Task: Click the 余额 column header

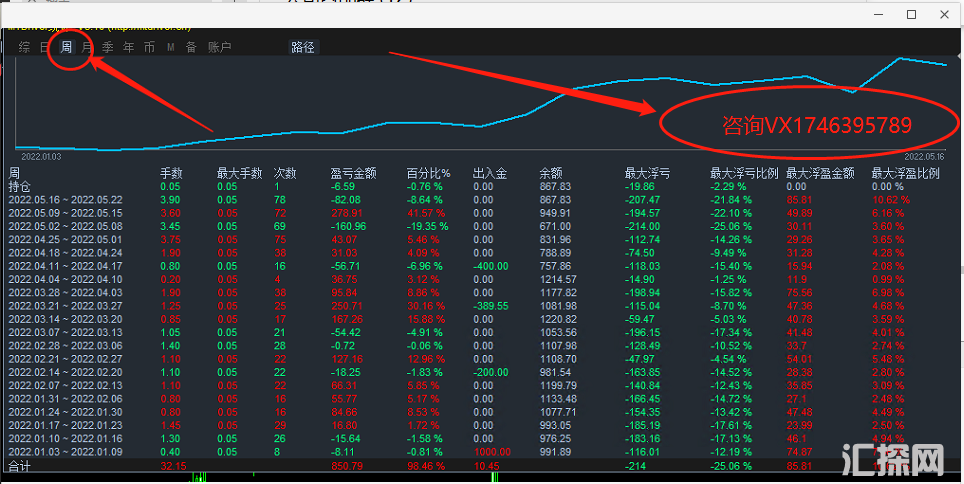Action: [550, 173]
